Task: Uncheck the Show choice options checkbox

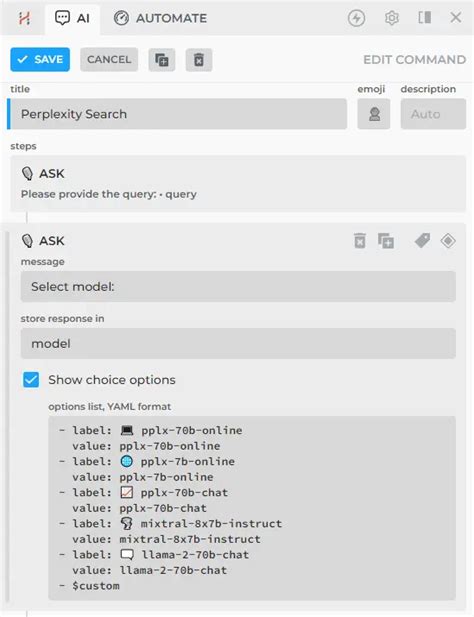Action: pyautogui.click(x=31, y=380)
